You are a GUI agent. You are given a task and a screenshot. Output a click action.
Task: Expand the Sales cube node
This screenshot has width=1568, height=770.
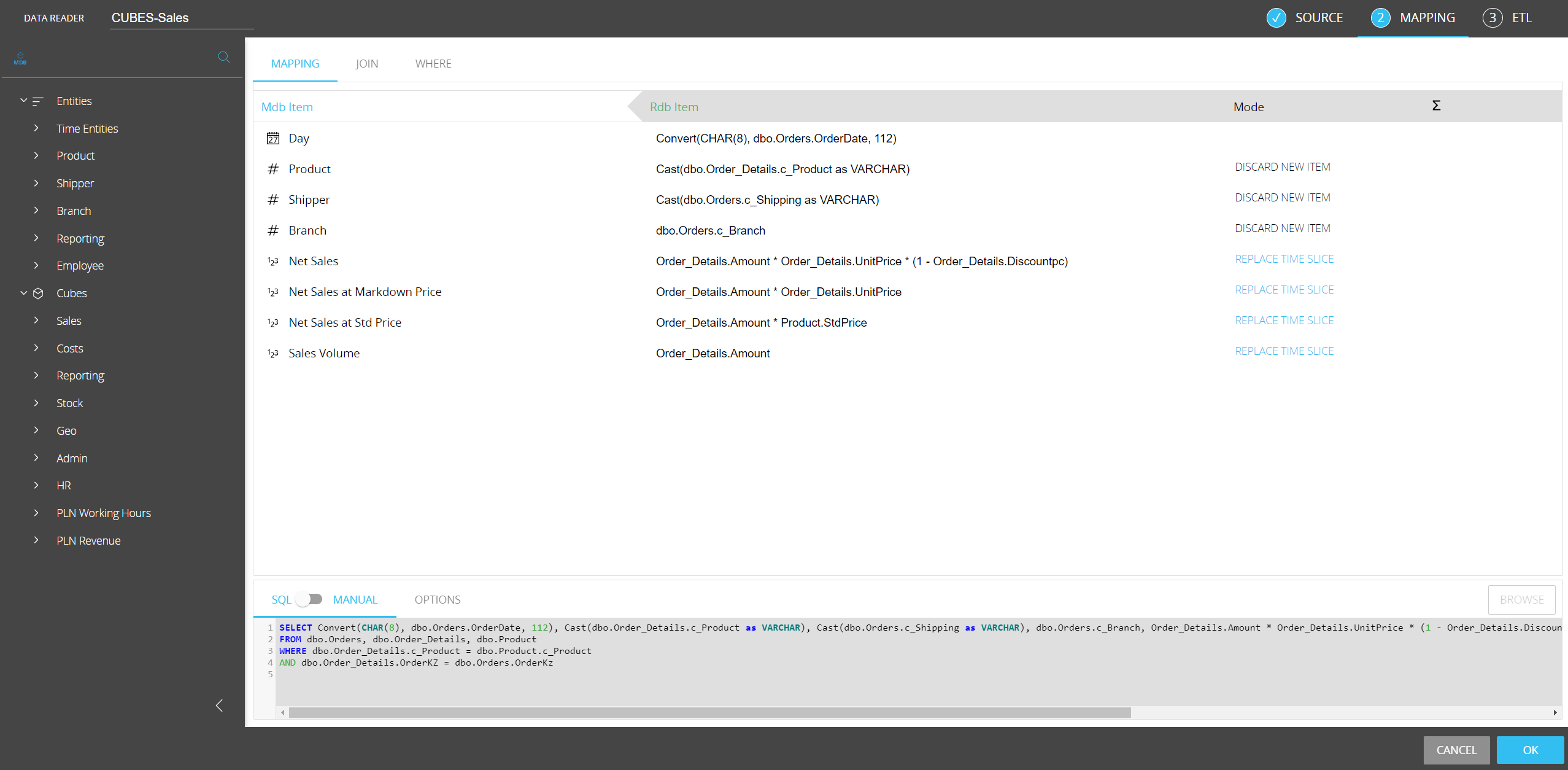(36, 321)
